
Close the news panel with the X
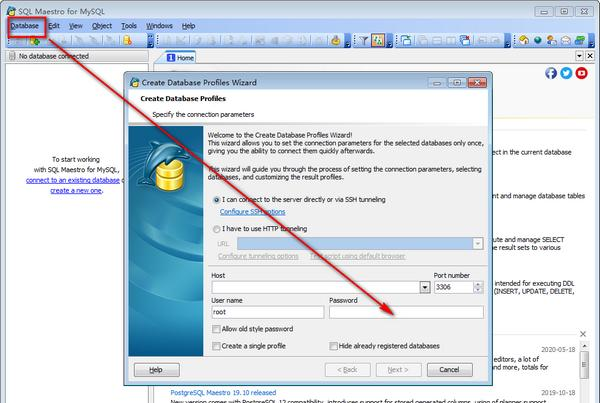[583, 334]
